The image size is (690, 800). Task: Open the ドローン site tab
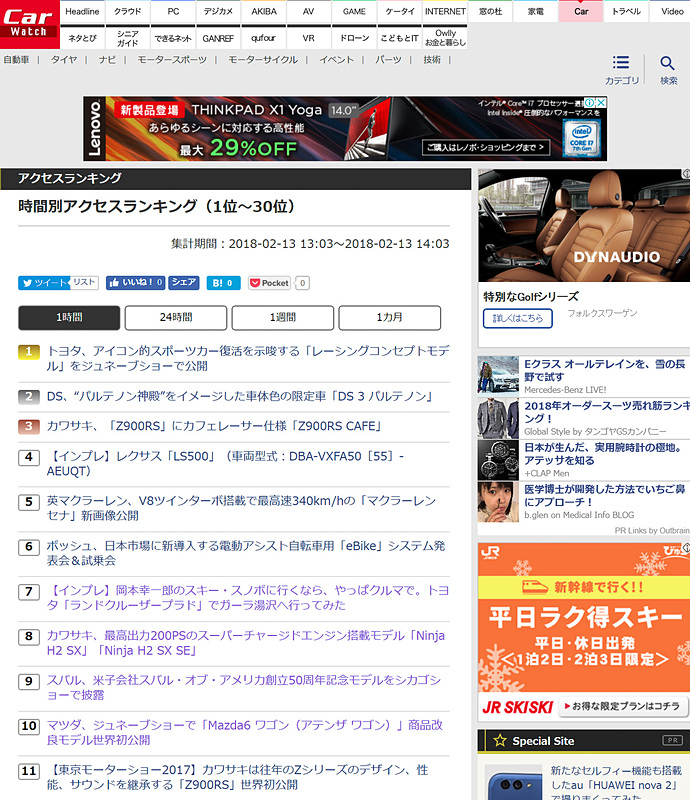[354, 38]
